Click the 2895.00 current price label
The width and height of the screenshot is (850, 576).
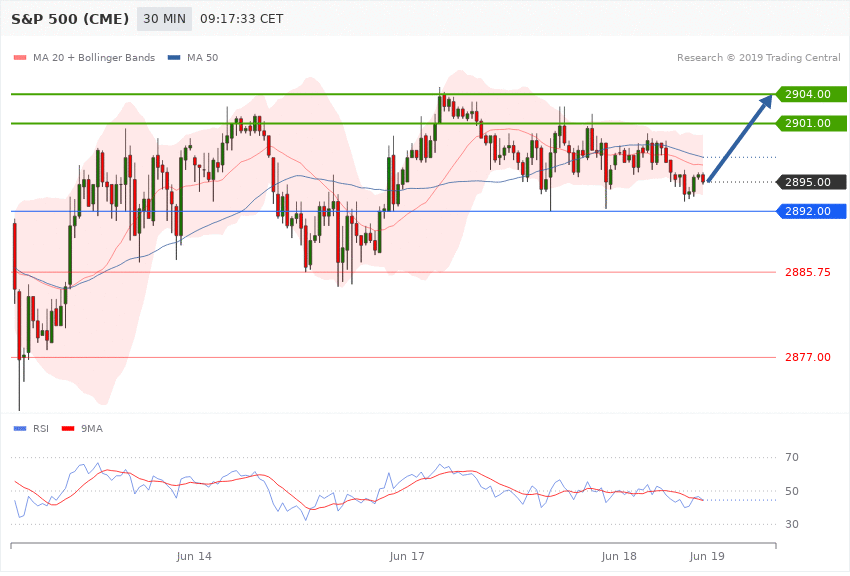tap(811, 182)
